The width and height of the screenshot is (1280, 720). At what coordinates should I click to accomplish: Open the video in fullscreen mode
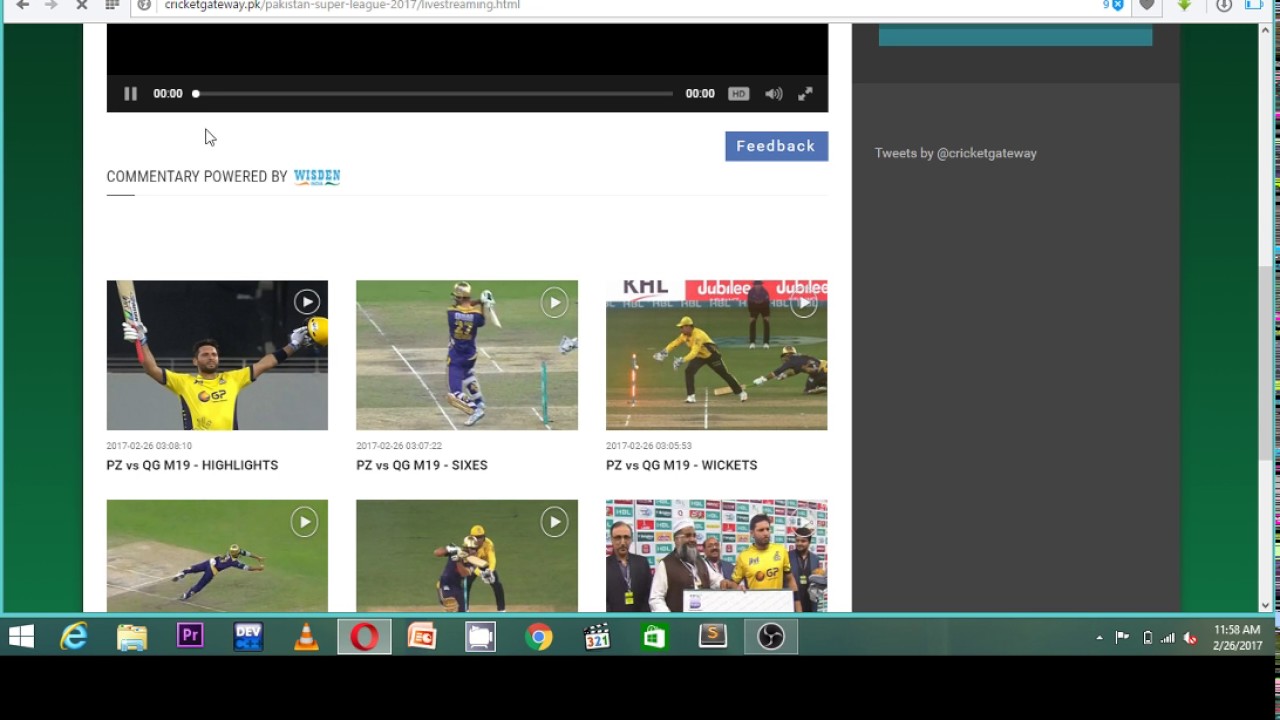click(805, 93)
